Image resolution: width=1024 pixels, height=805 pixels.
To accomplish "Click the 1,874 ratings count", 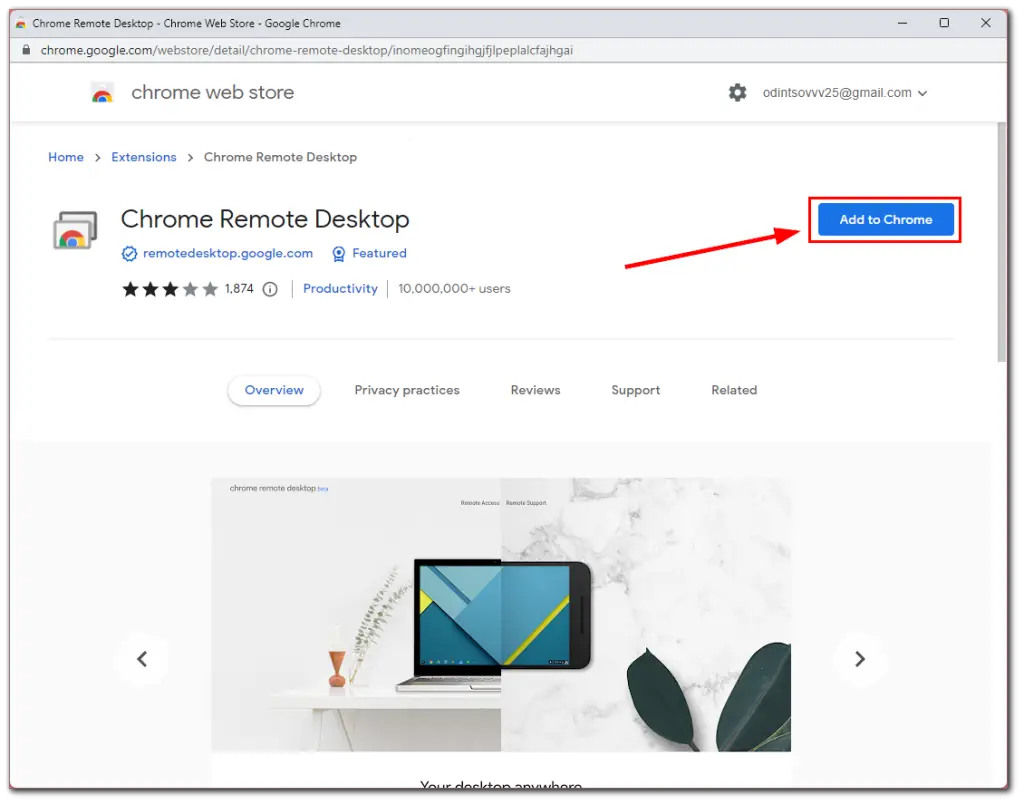I will point(239,289).
